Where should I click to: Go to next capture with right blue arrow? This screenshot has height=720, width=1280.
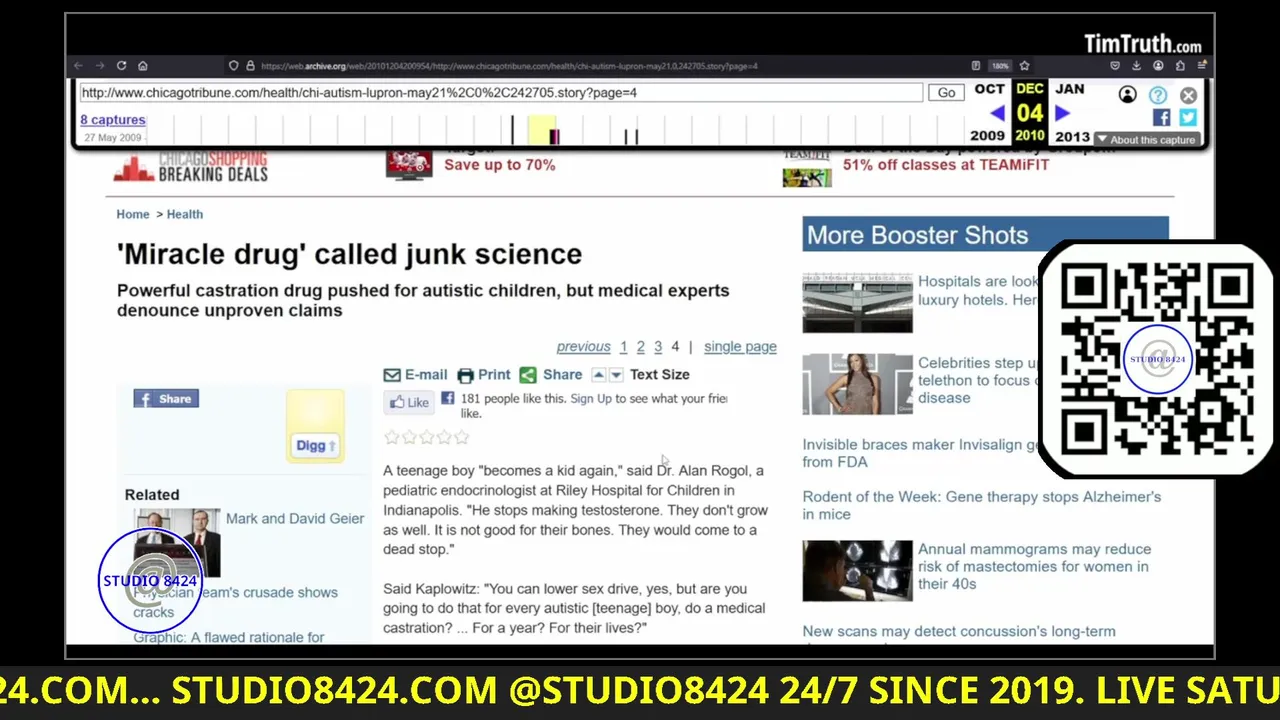(x=1062, y=114)
